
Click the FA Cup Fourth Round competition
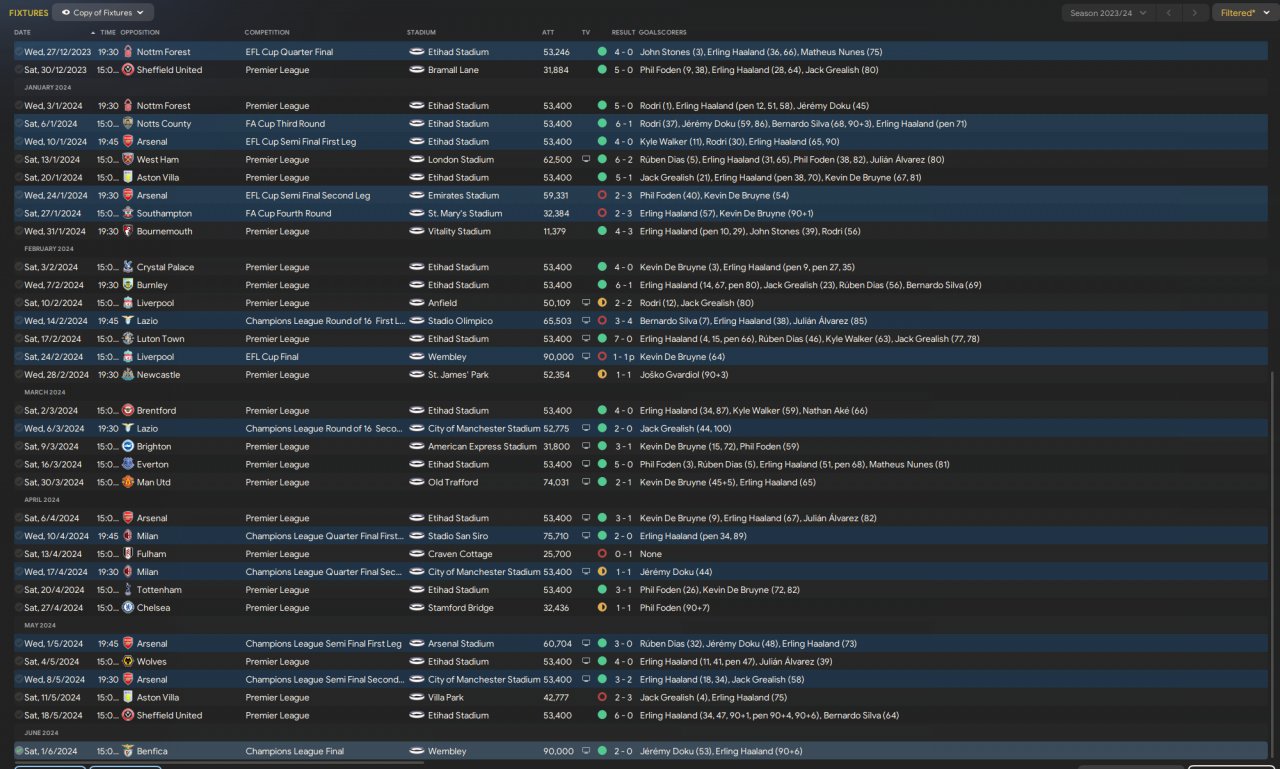(288, 214)
